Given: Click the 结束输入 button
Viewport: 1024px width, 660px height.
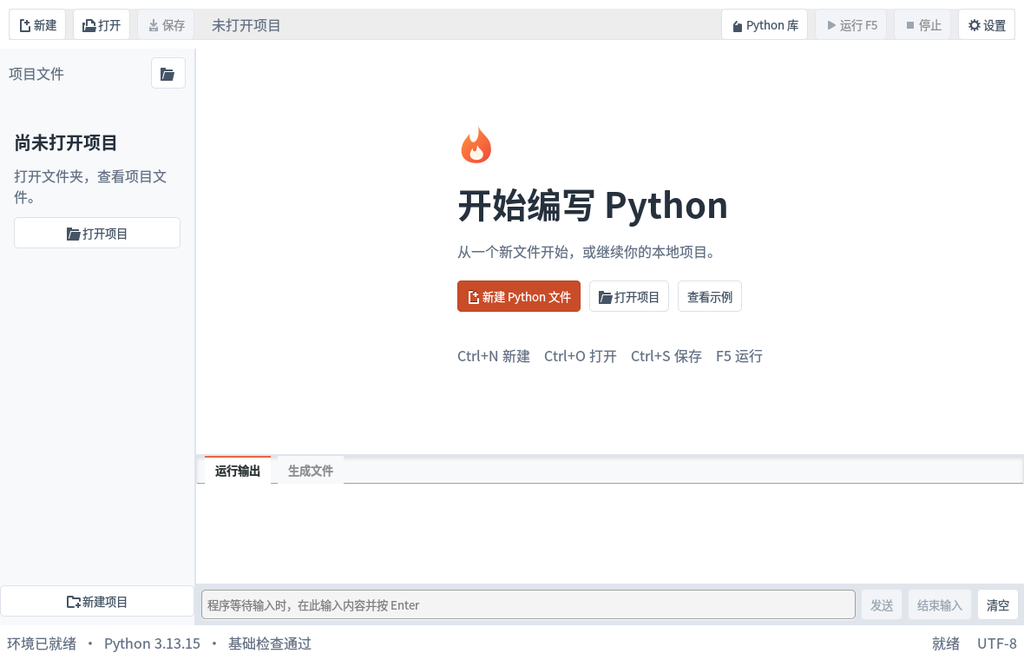Looking at the screenshot, I should click(939, 605).
